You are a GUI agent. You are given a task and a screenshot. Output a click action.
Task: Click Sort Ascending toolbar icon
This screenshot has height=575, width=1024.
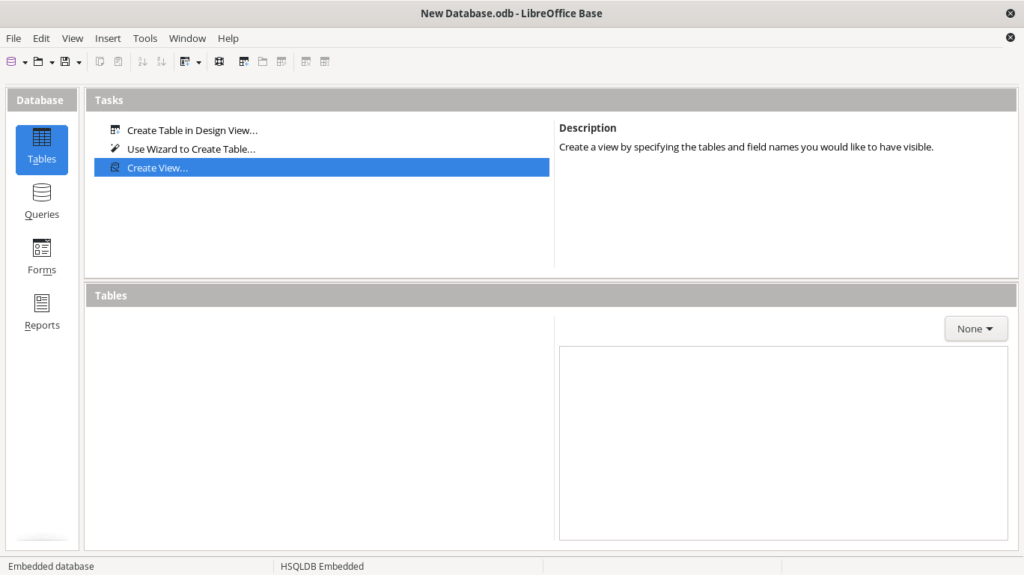tap(142, 62)
